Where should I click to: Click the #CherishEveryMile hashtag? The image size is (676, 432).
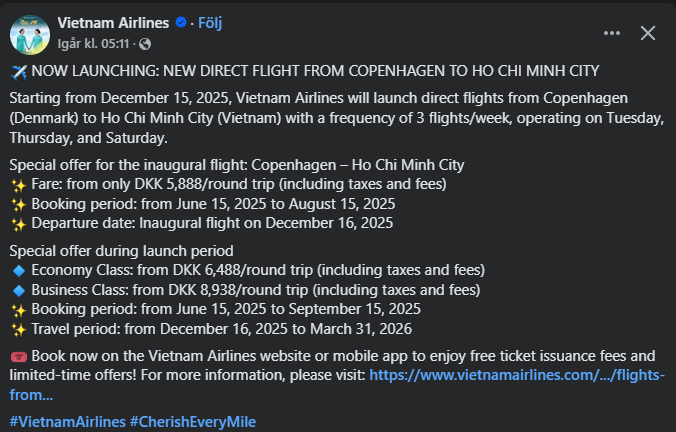(x=193, y=421)
